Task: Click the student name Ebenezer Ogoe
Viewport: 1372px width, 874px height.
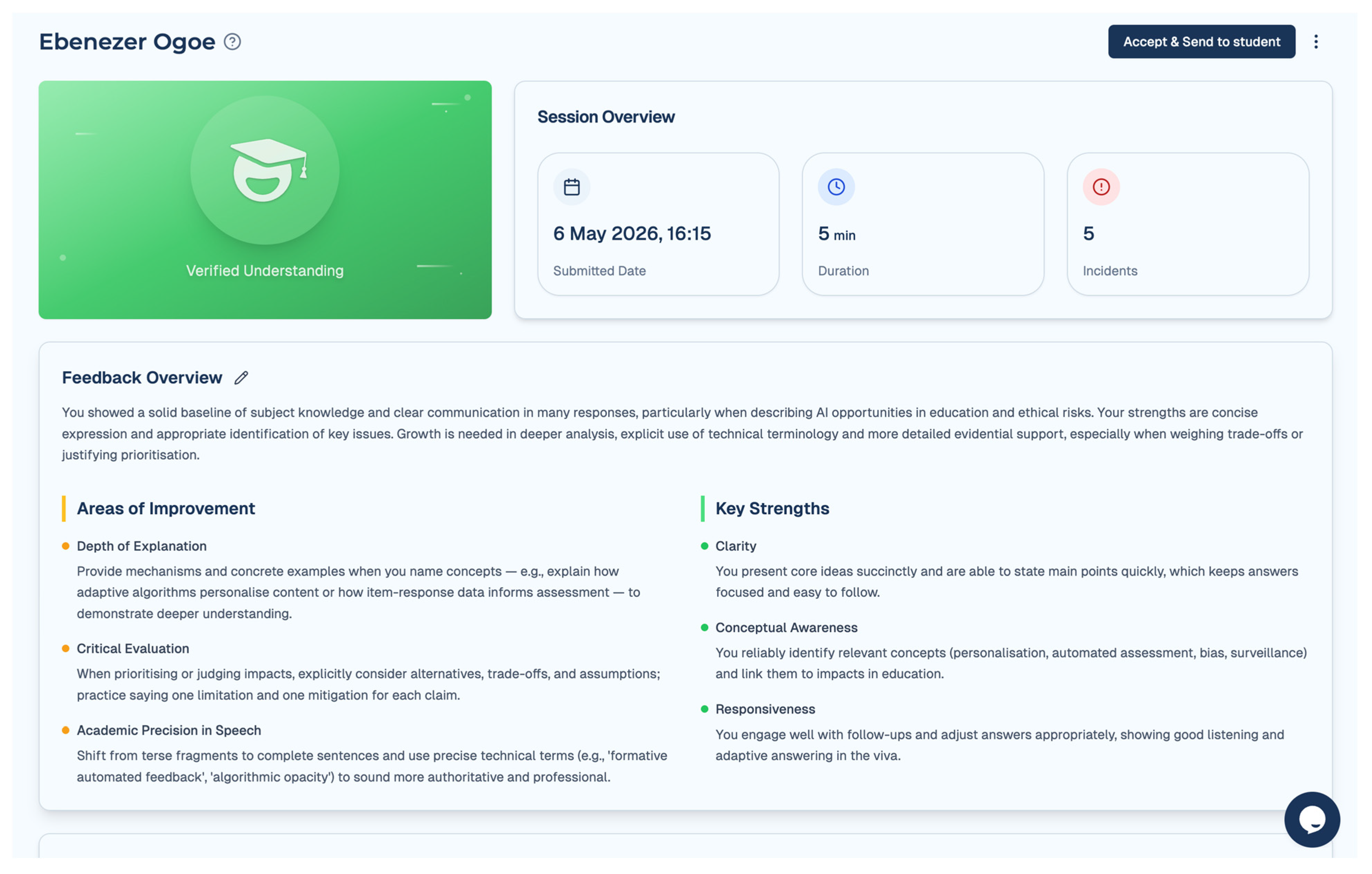Action: [127, 42]
